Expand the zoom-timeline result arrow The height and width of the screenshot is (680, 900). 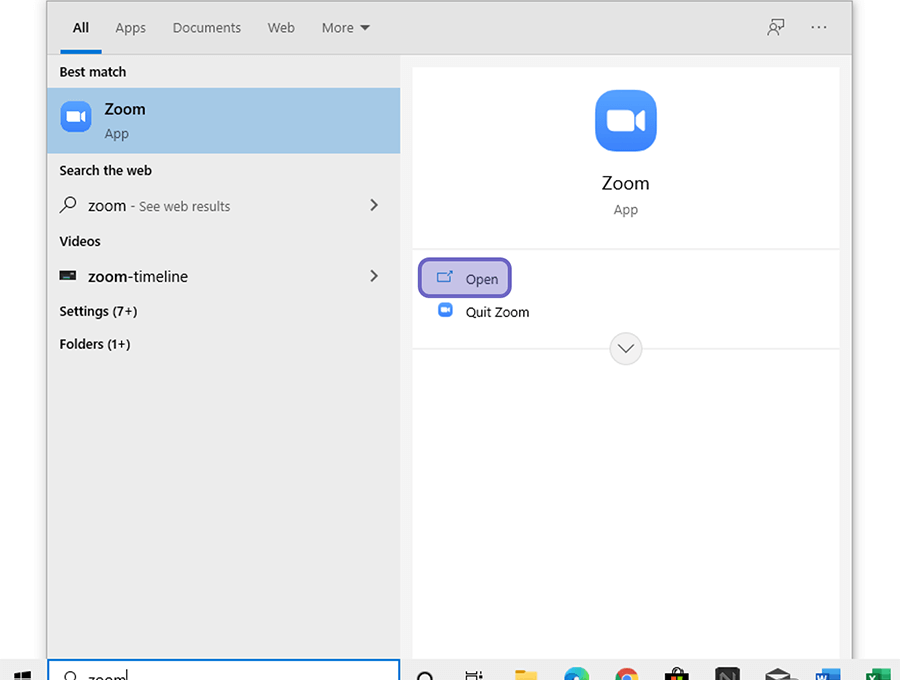[x=374, y=276]
